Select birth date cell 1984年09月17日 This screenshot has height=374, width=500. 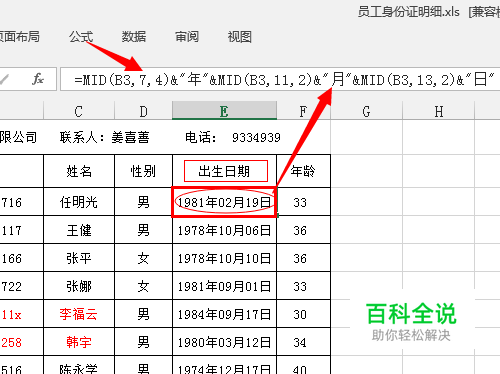click(x=225, y=314)
